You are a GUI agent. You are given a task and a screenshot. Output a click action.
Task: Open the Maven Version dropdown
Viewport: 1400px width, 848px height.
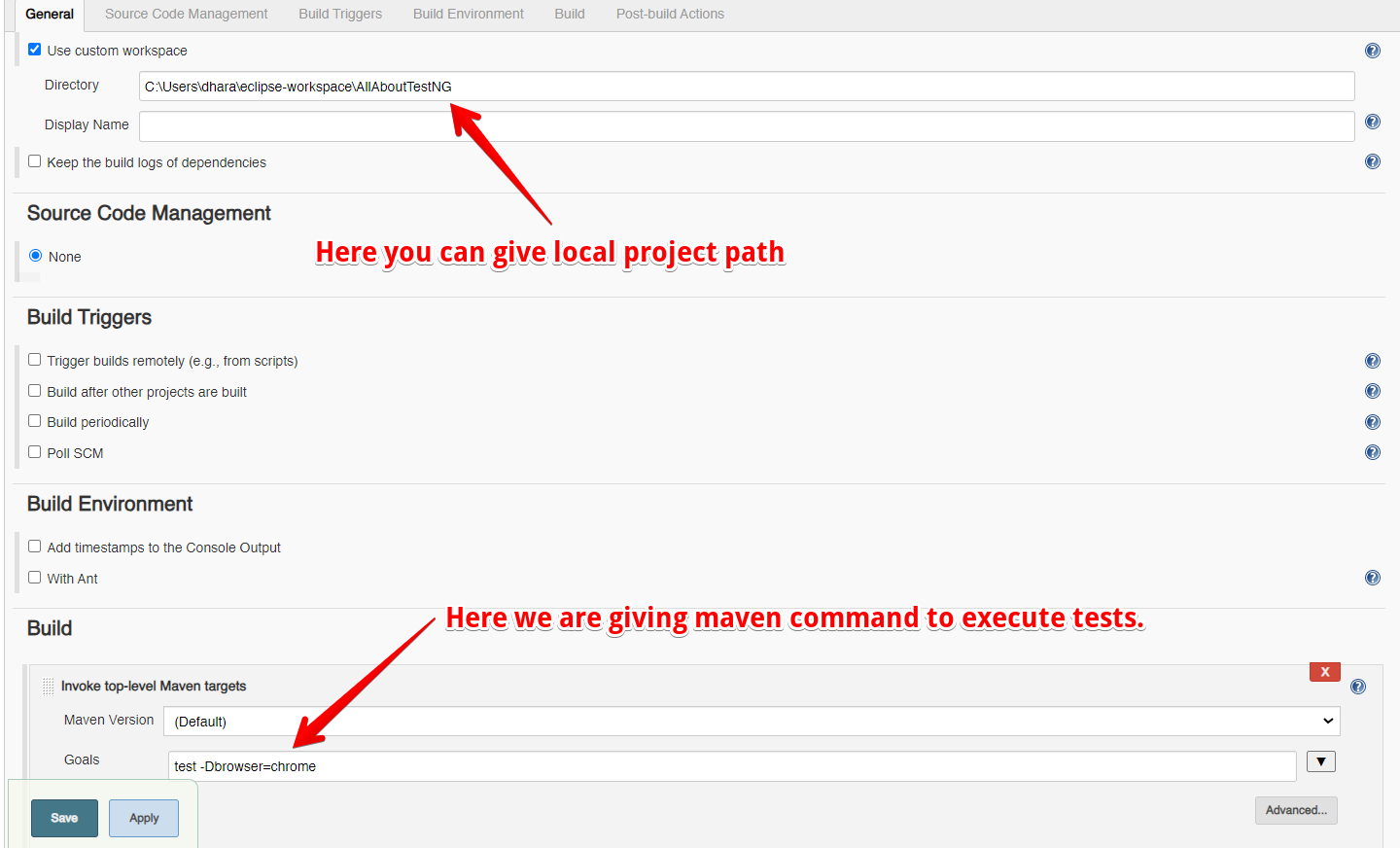tap(1328, 721)
